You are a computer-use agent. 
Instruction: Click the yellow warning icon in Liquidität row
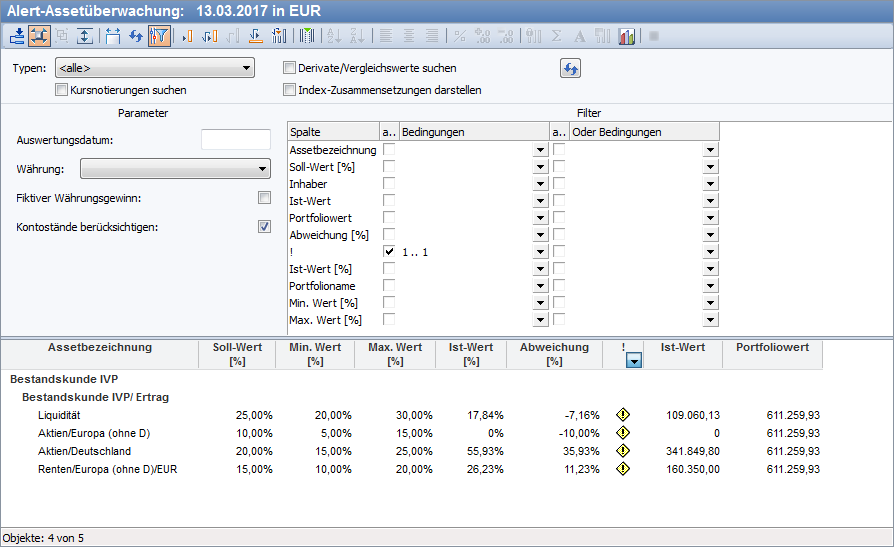(x=622, y=415)
